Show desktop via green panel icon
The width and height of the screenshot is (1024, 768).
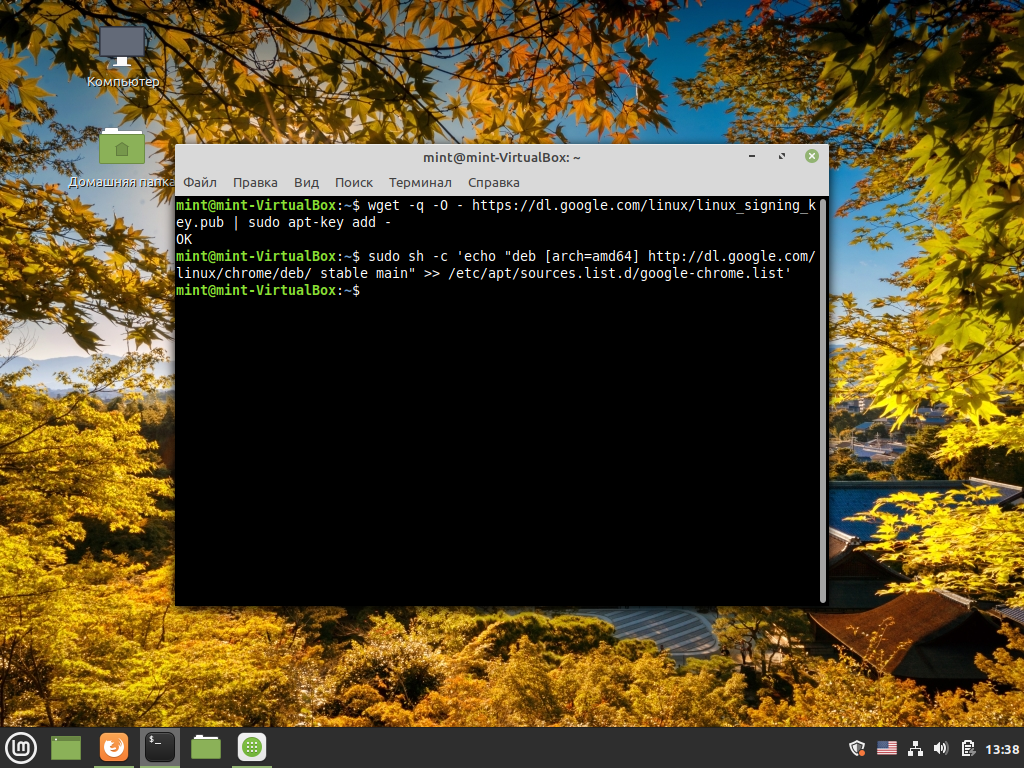coord(66,748)
